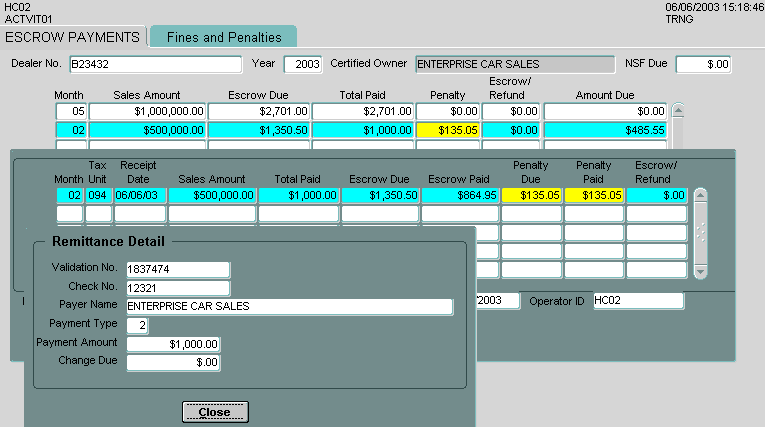765x427 pixels.
Task: Click the Close button in Remittance Detail
Action: 215,412
